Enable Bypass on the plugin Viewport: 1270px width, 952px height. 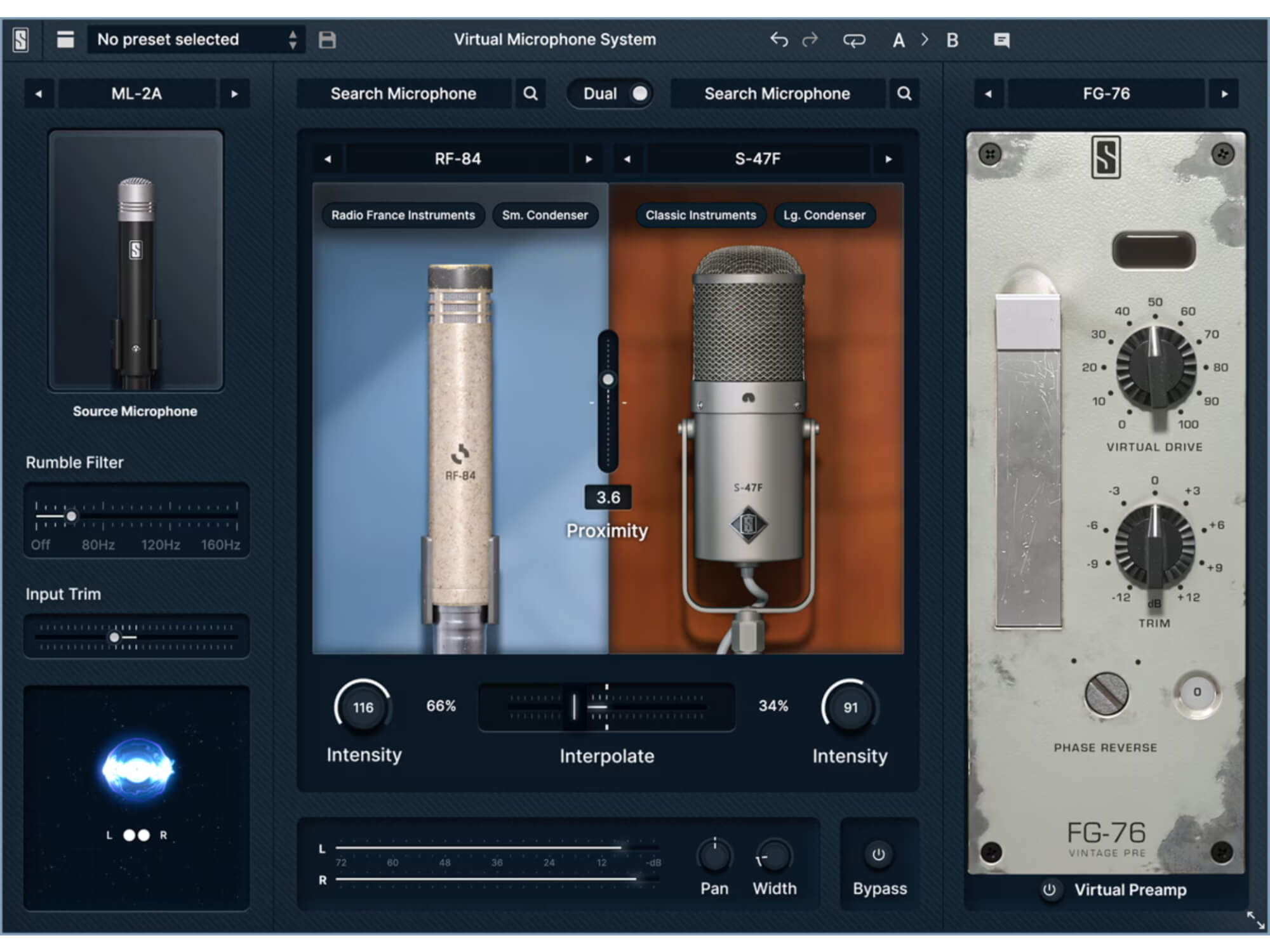(x=879, y=855)
